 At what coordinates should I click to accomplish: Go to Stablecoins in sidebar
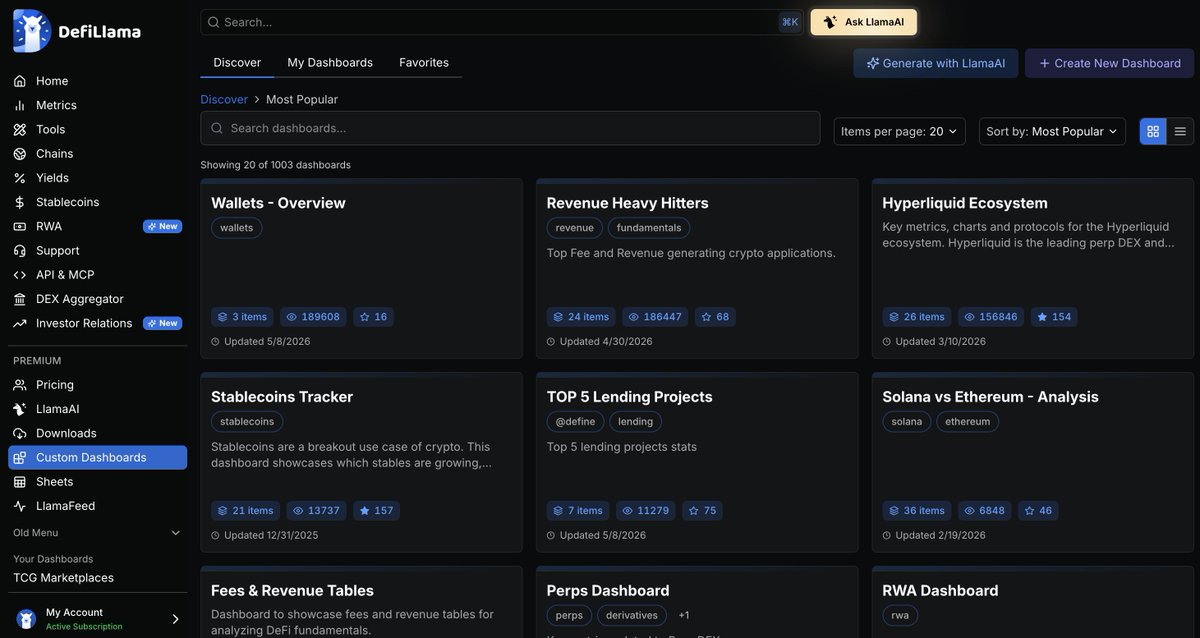(x=97, y=202)
